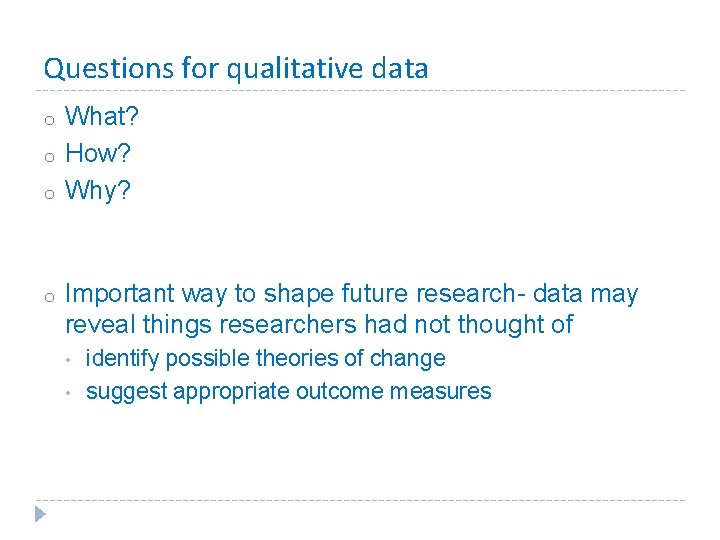This screenshot has height=540, width=720.
Task: Select the 'What?' bullet text
Action: tap(102, 117)
